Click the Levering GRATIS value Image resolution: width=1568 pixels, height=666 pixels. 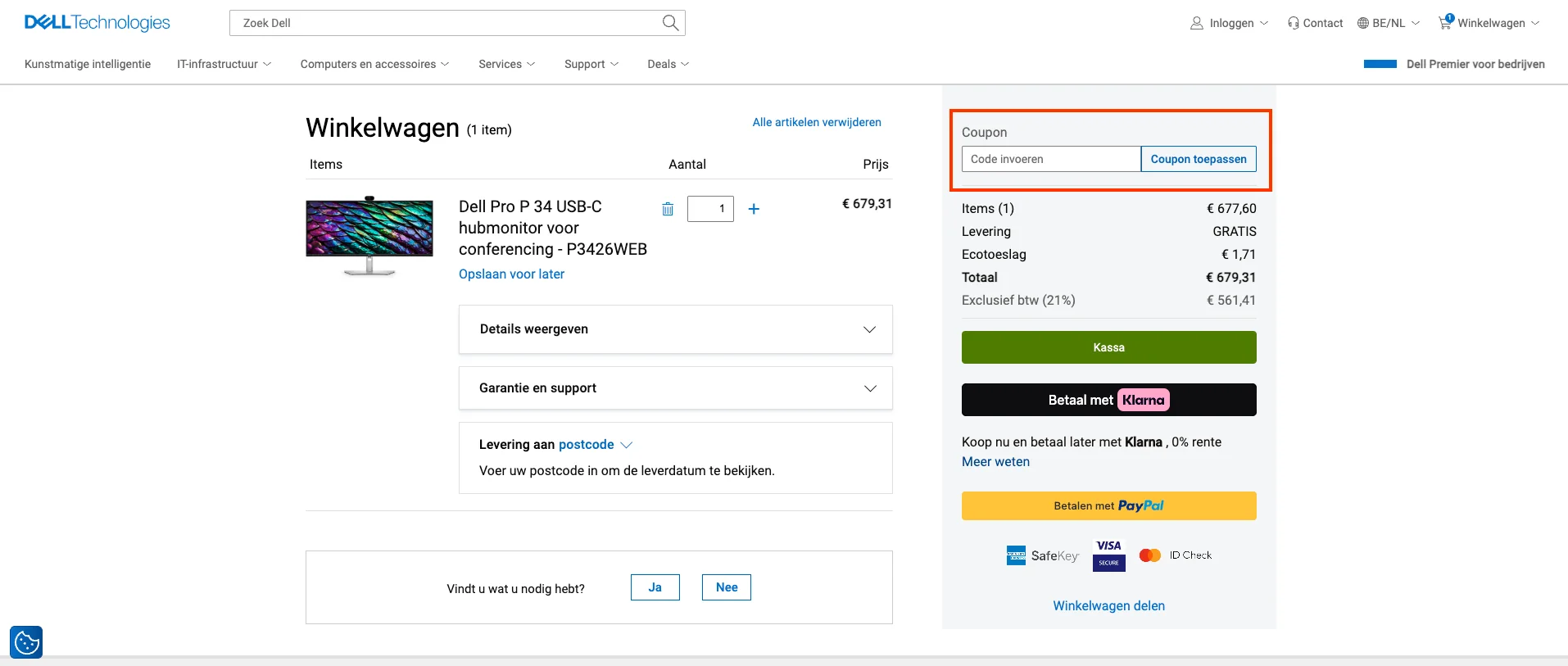point(1235,232)
